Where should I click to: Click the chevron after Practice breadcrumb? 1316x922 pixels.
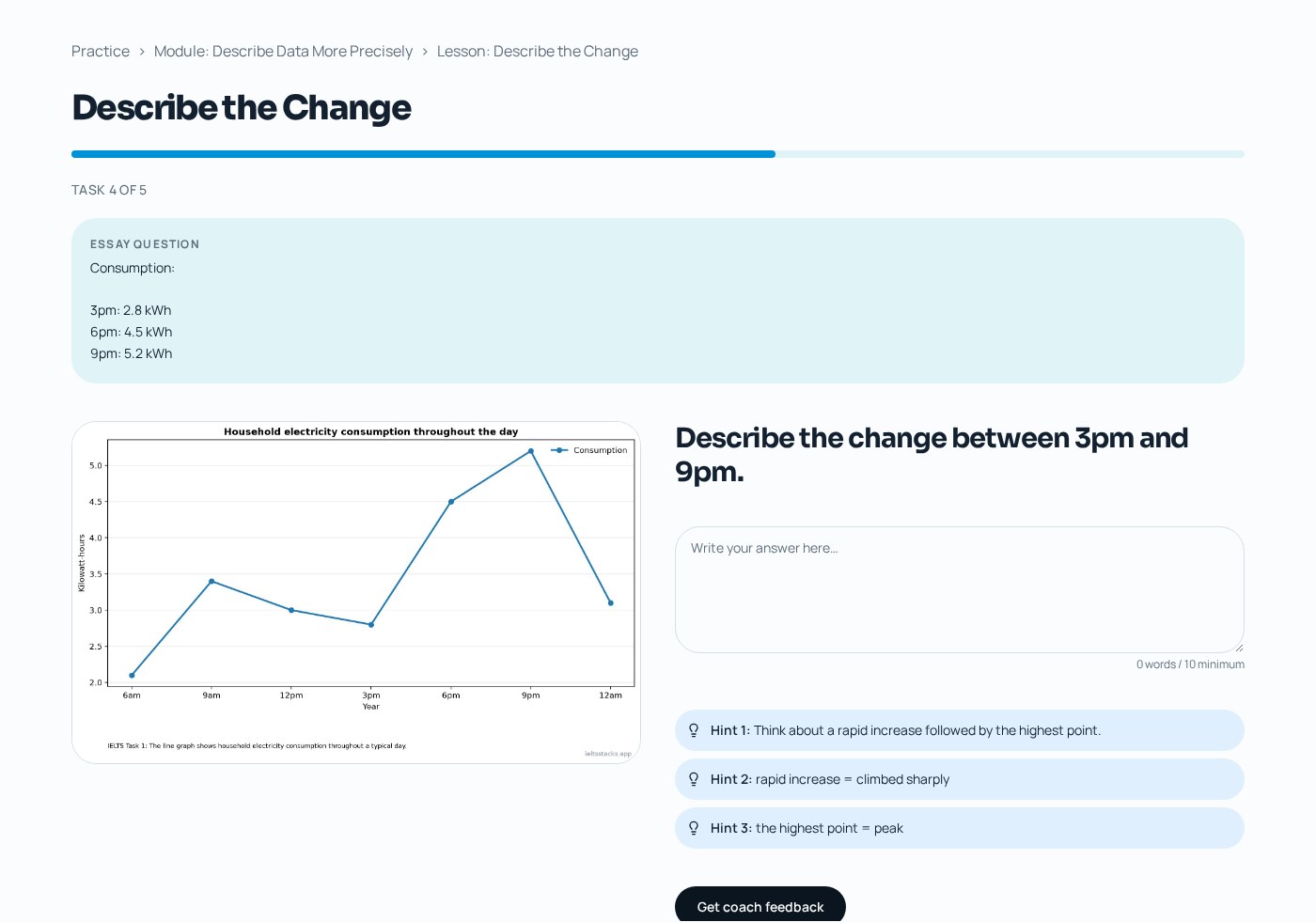tap(142, 52)
